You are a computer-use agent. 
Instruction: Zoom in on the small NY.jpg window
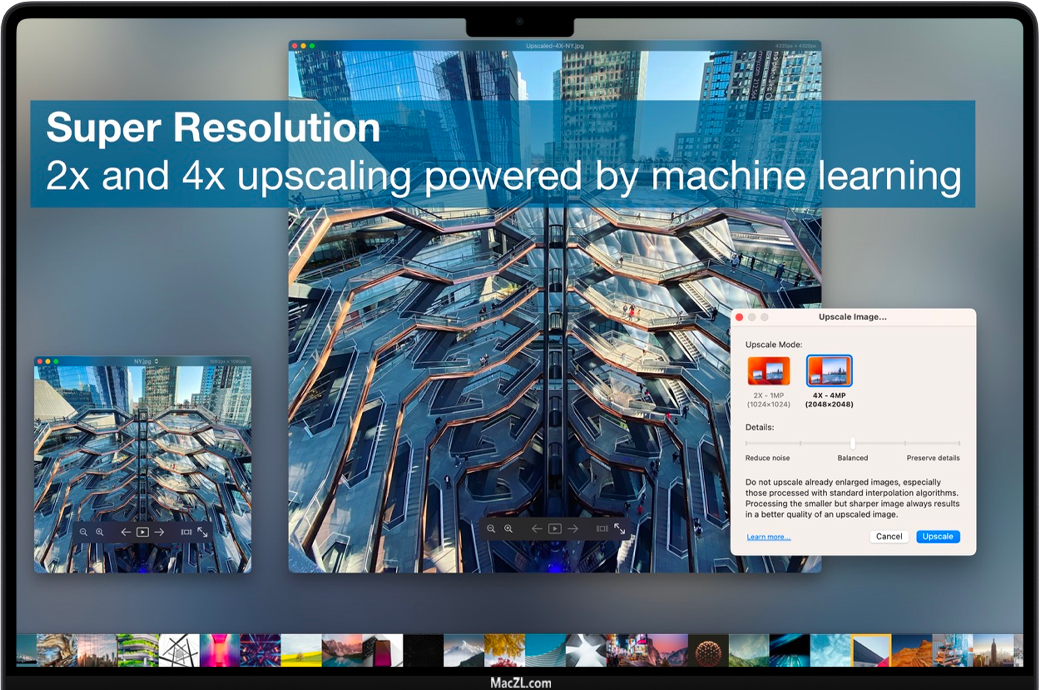pyautogui.click(x=99, y=533)
